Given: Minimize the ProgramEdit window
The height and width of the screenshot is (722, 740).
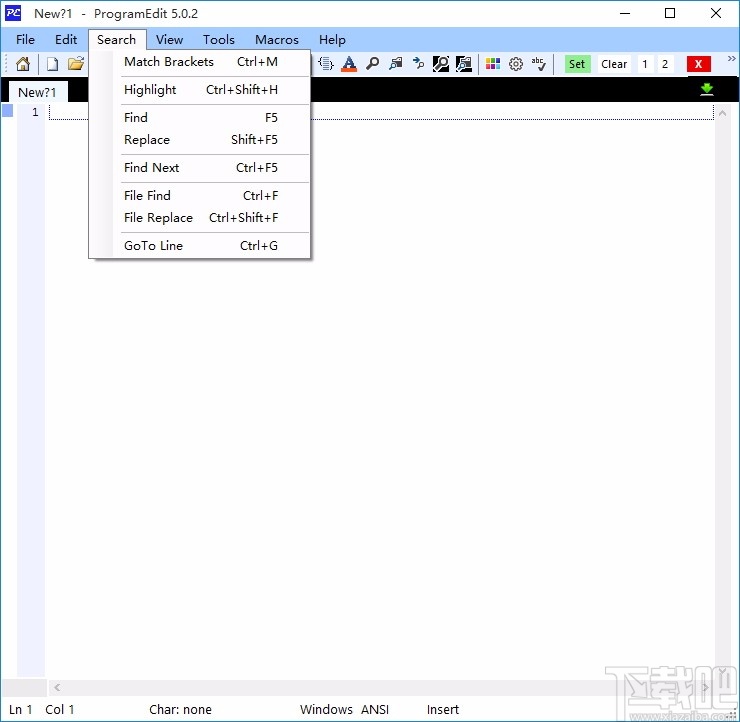Looking at the screenshot, I should pos(625,13).
